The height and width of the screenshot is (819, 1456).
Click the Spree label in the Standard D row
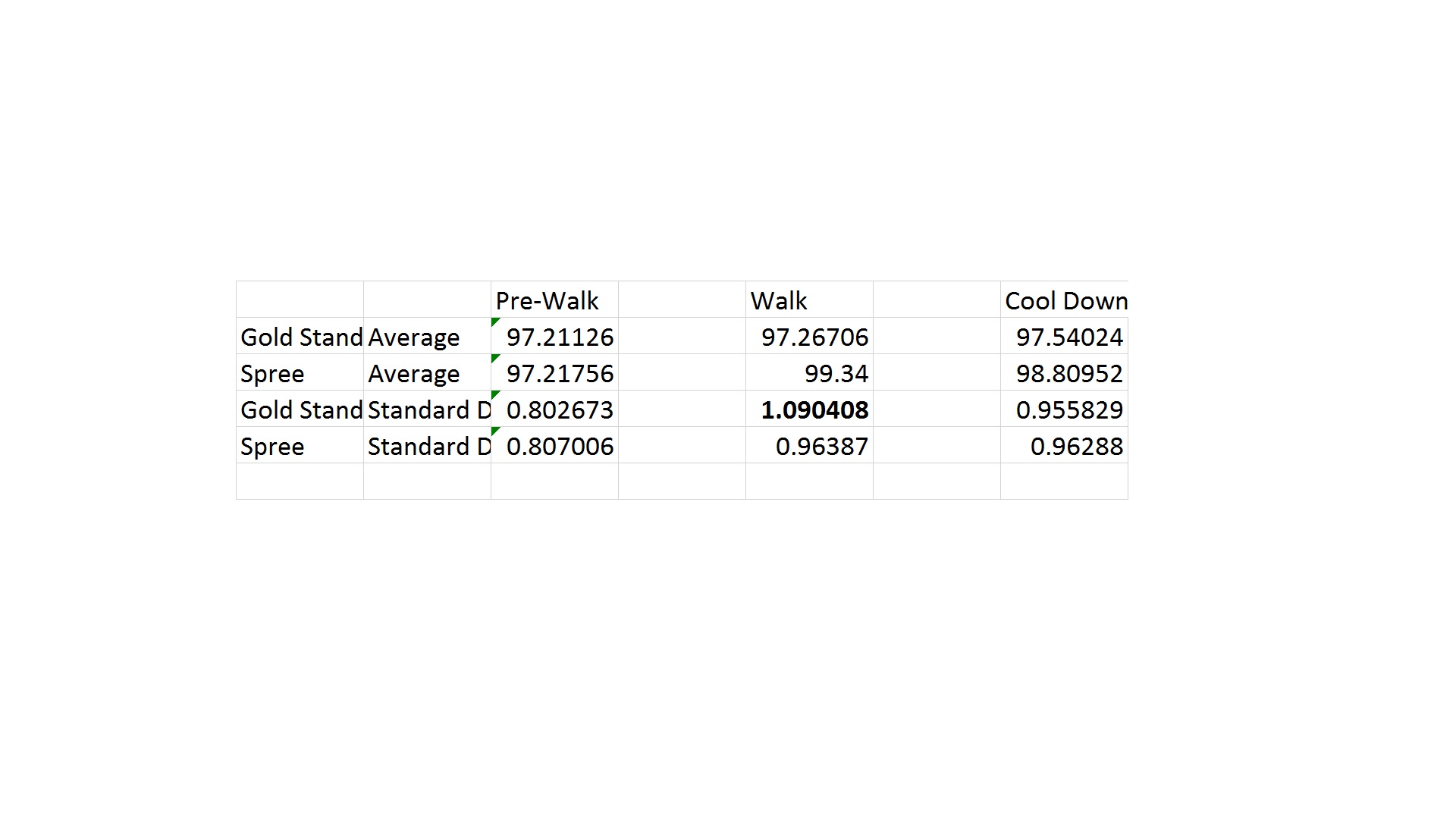point(300,446)
